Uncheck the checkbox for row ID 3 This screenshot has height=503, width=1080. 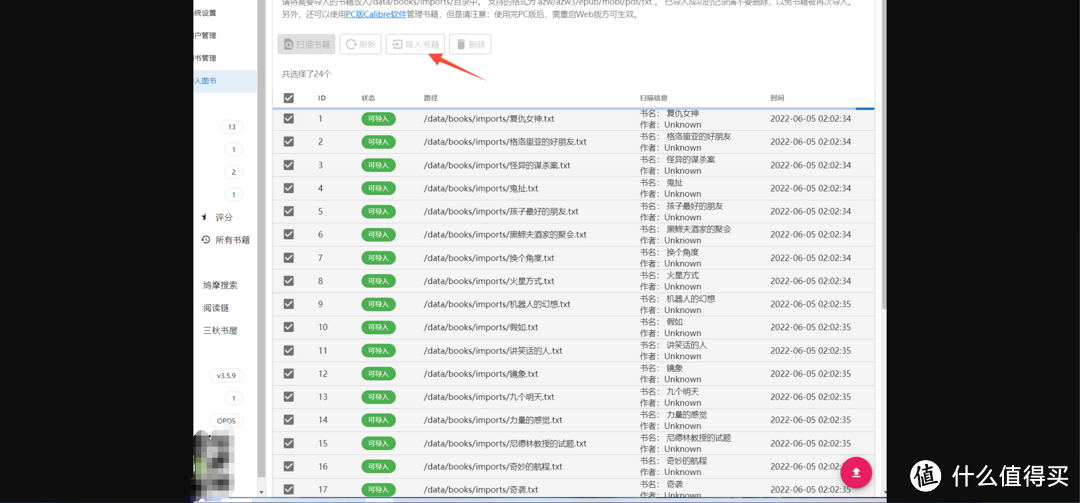click(x=289, y=165)
